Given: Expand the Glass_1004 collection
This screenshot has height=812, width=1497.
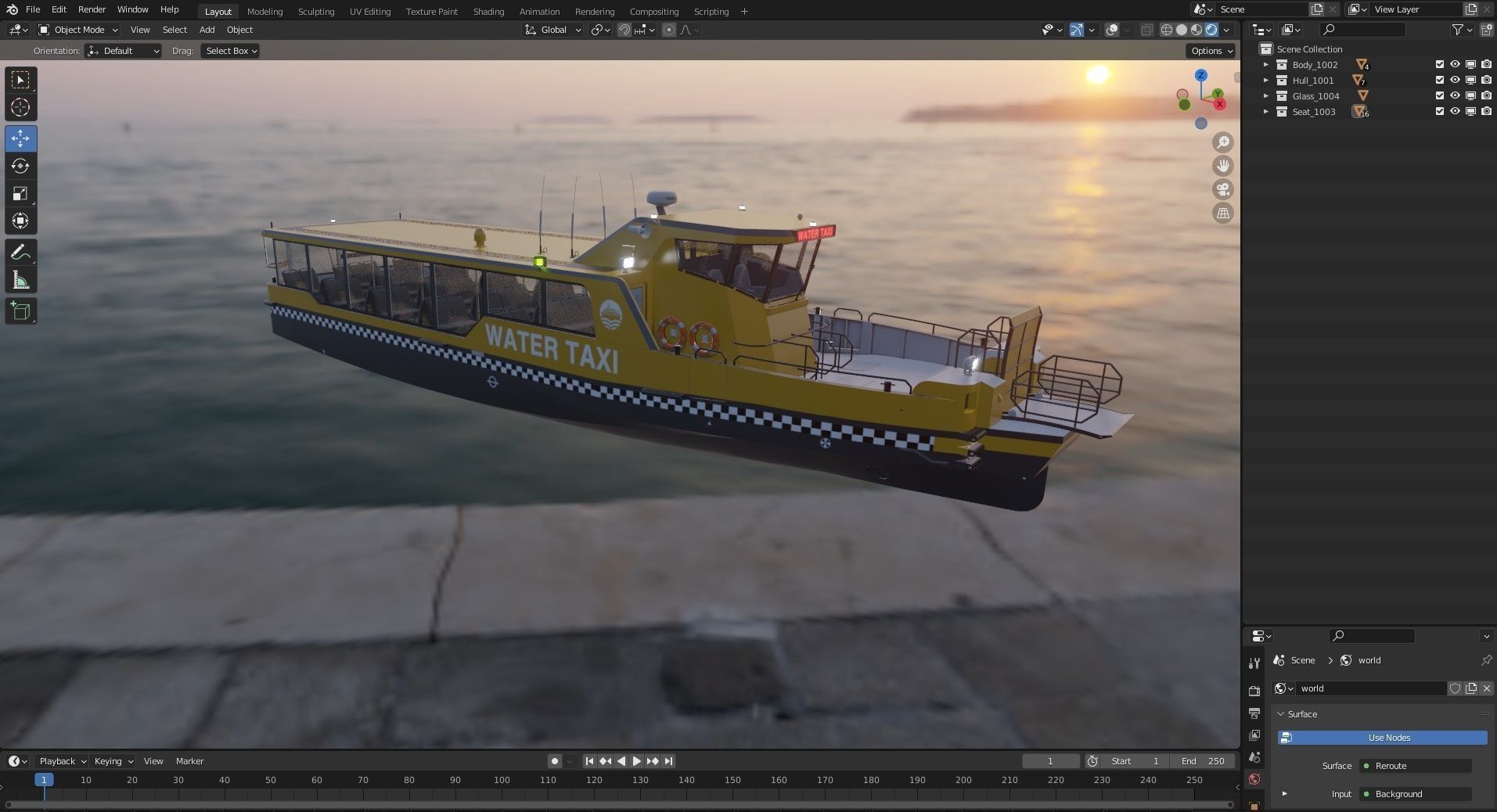Looking at the screenshot, I should [x=1266, y=96].
